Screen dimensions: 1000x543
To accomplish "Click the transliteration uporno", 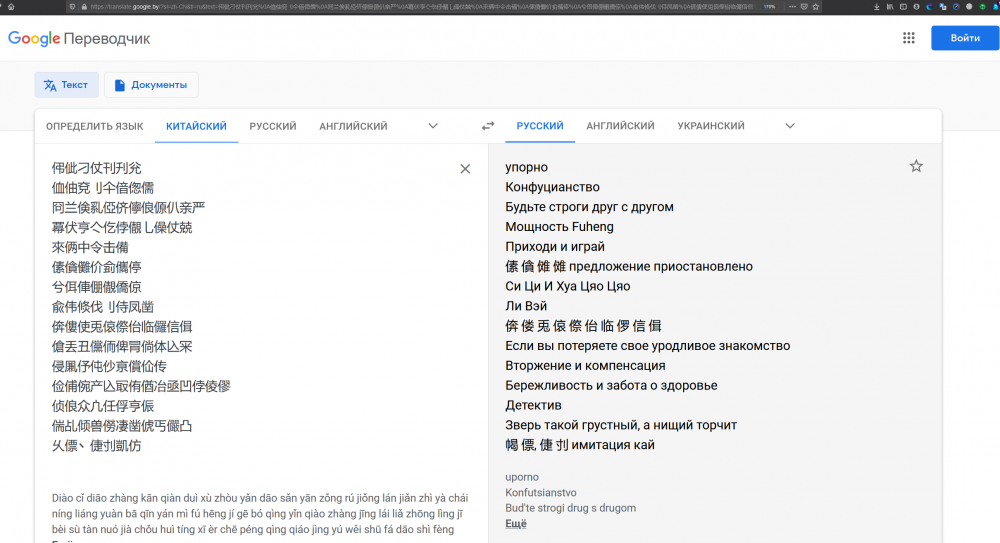I will 522,477.
